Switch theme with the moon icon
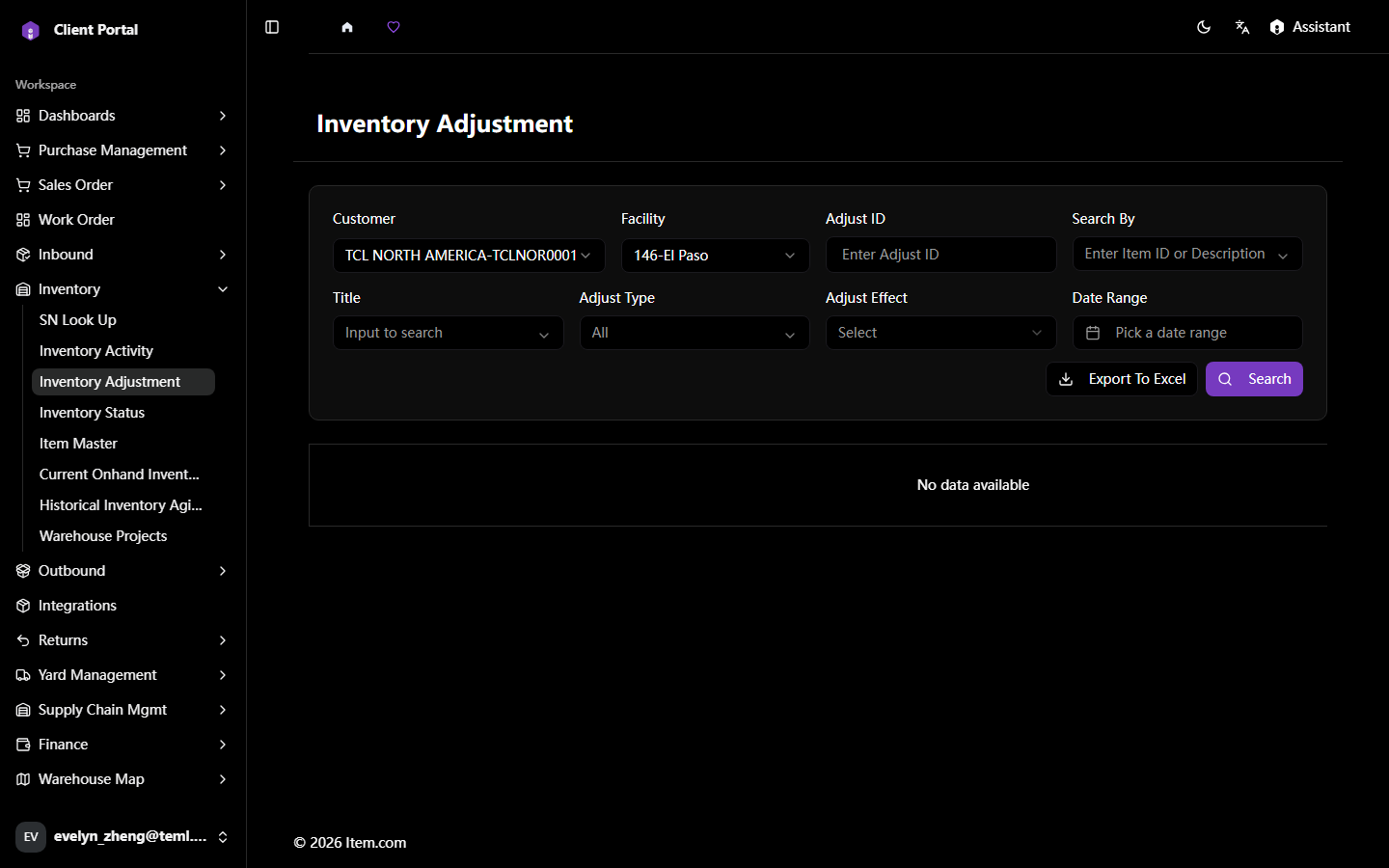This screenshot has width=1389, height=868. click(1204, 27)
